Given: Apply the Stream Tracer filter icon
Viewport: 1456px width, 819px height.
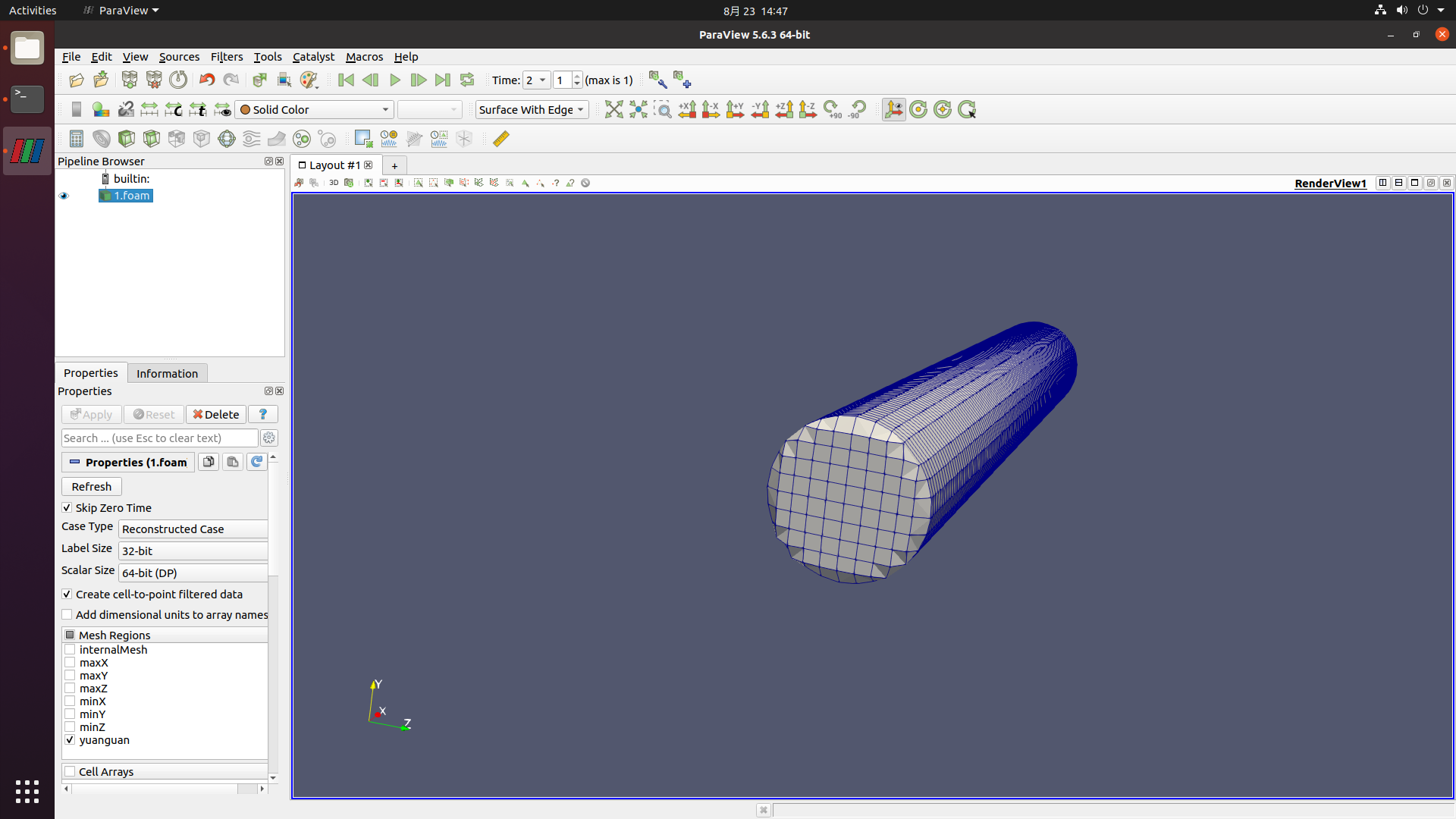Looking at the screenshot, I should (252, 139).
